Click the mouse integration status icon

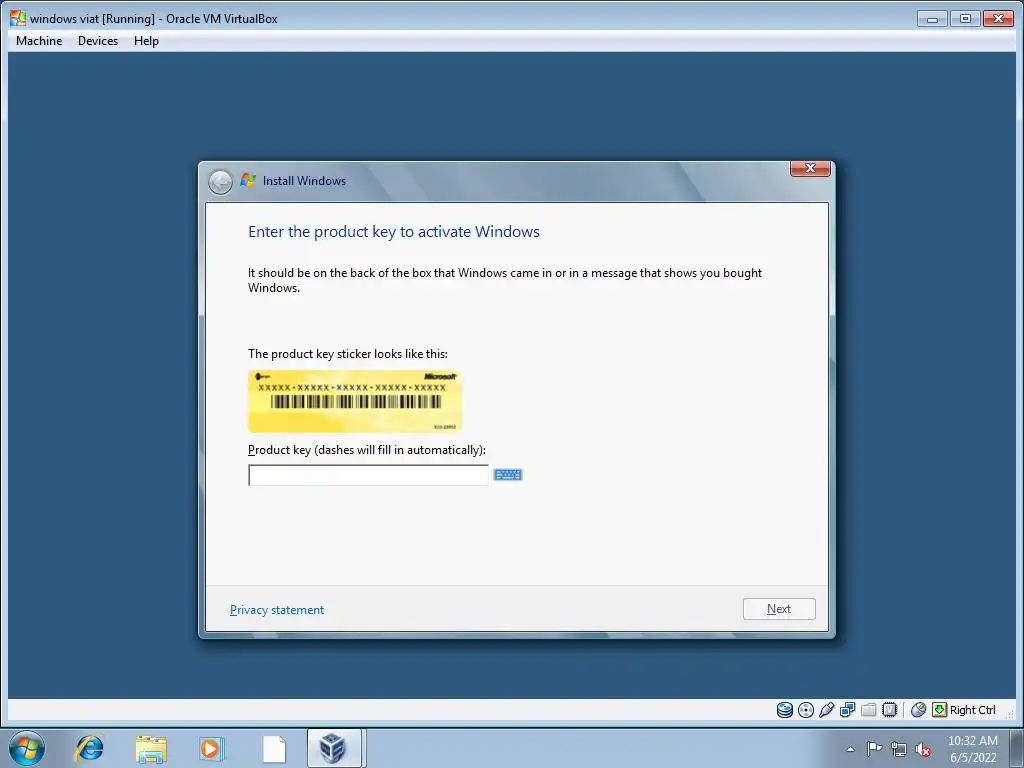(x=918, y=710)
